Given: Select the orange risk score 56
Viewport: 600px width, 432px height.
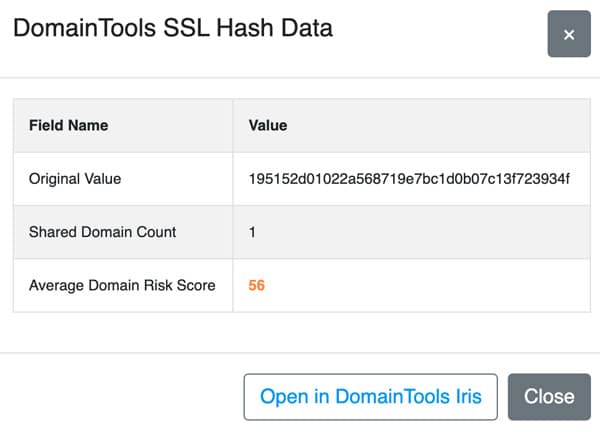Looking at the screenshot, I should [x=256, y=285].
